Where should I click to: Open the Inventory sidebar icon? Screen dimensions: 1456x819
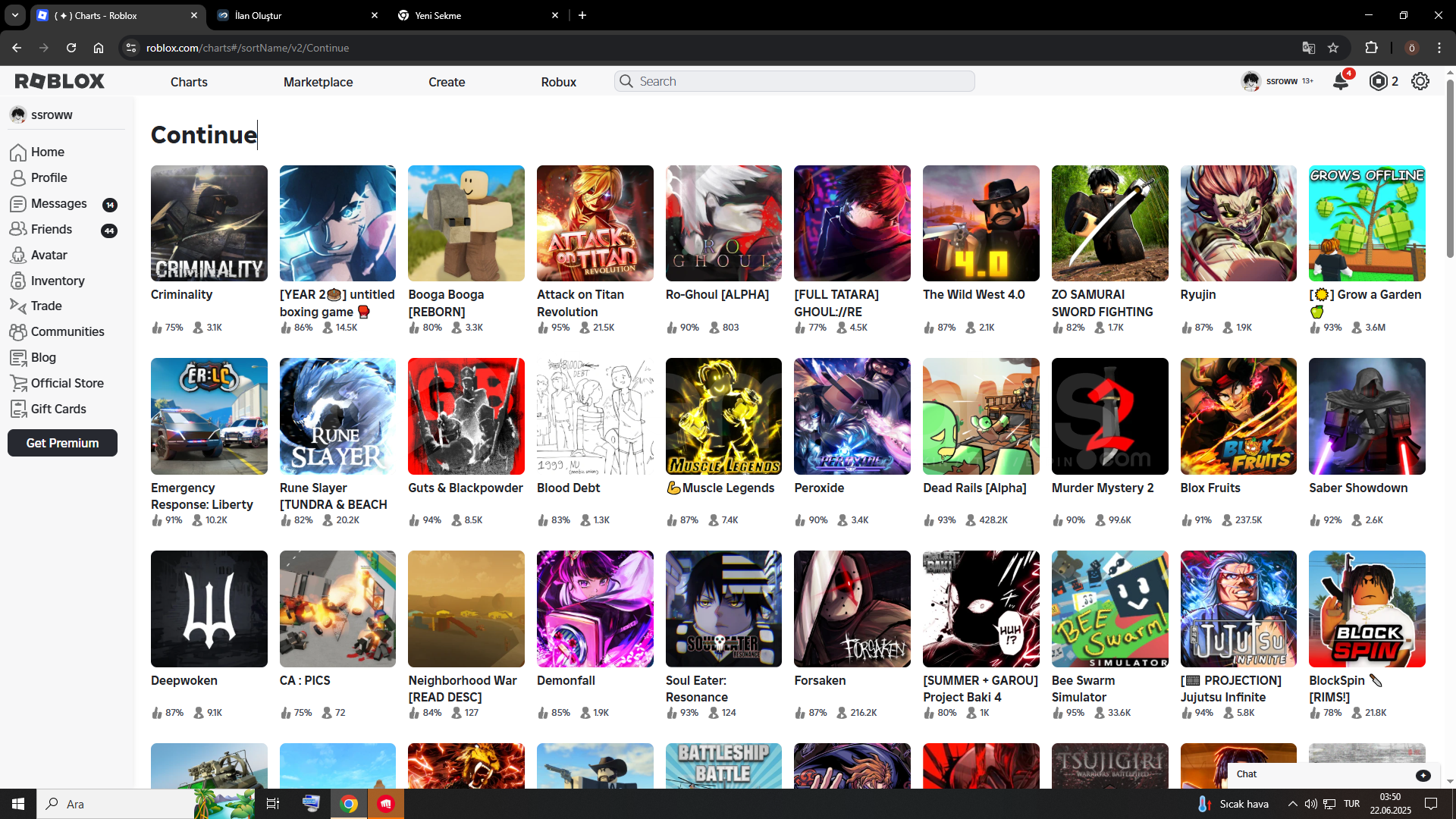18,281
